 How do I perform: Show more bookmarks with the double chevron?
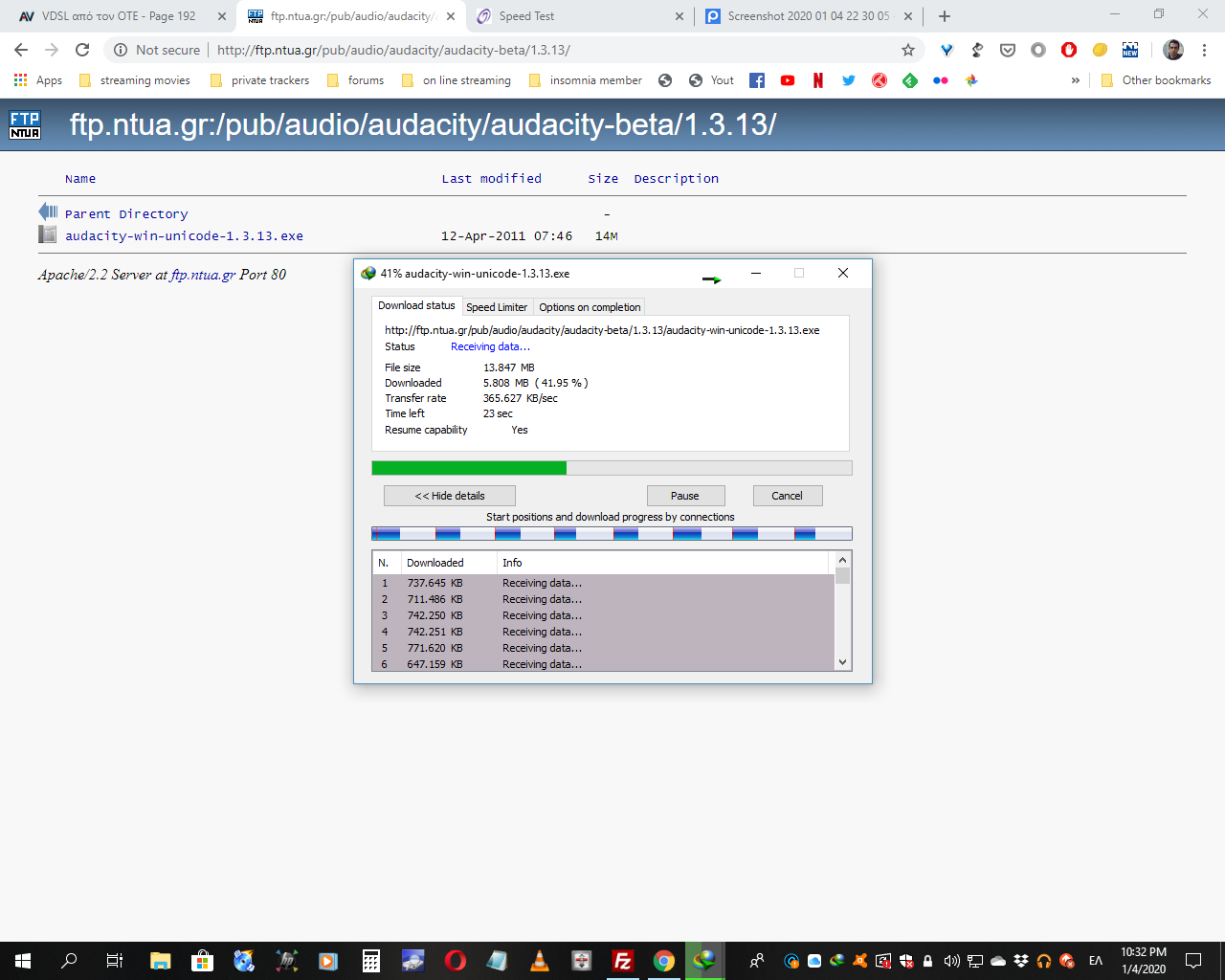click(1076, 80)
